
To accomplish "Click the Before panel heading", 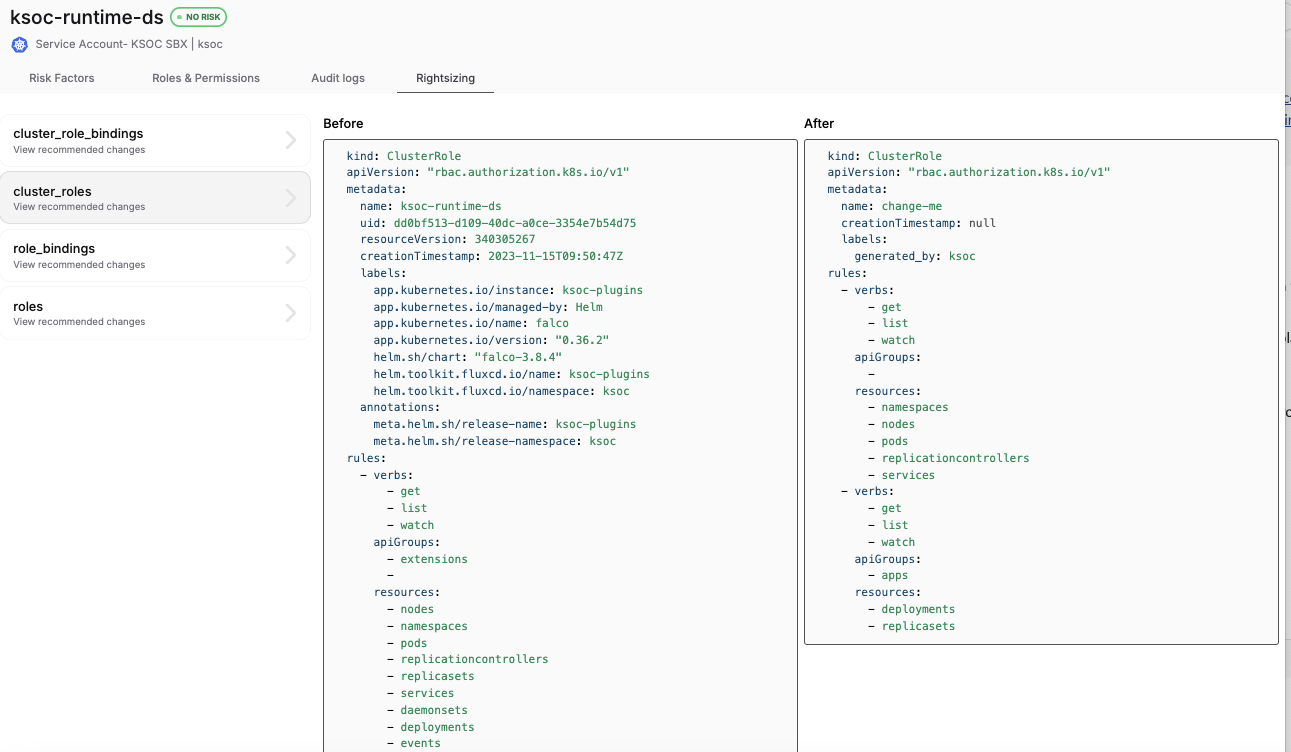I will (x=343, y=123).
